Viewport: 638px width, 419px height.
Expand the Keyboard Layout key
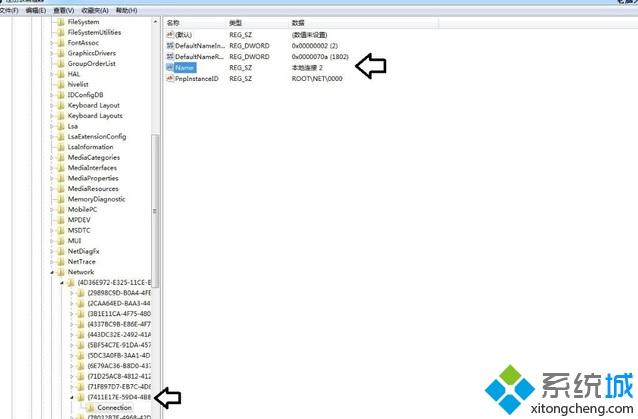(x=52, y=105)
